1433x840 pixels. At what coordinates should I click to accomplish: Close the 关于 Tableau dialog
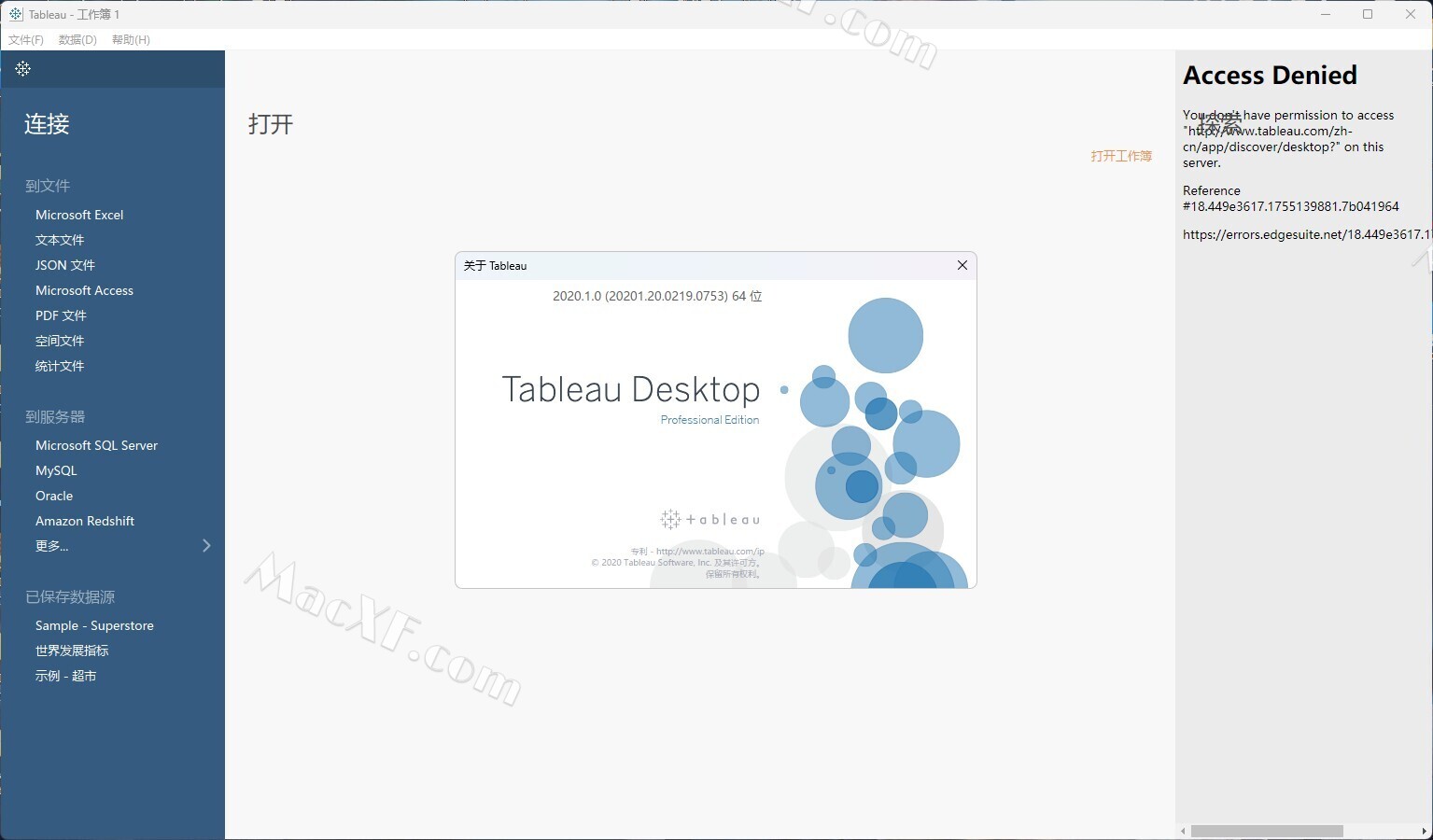coord(962,265)
